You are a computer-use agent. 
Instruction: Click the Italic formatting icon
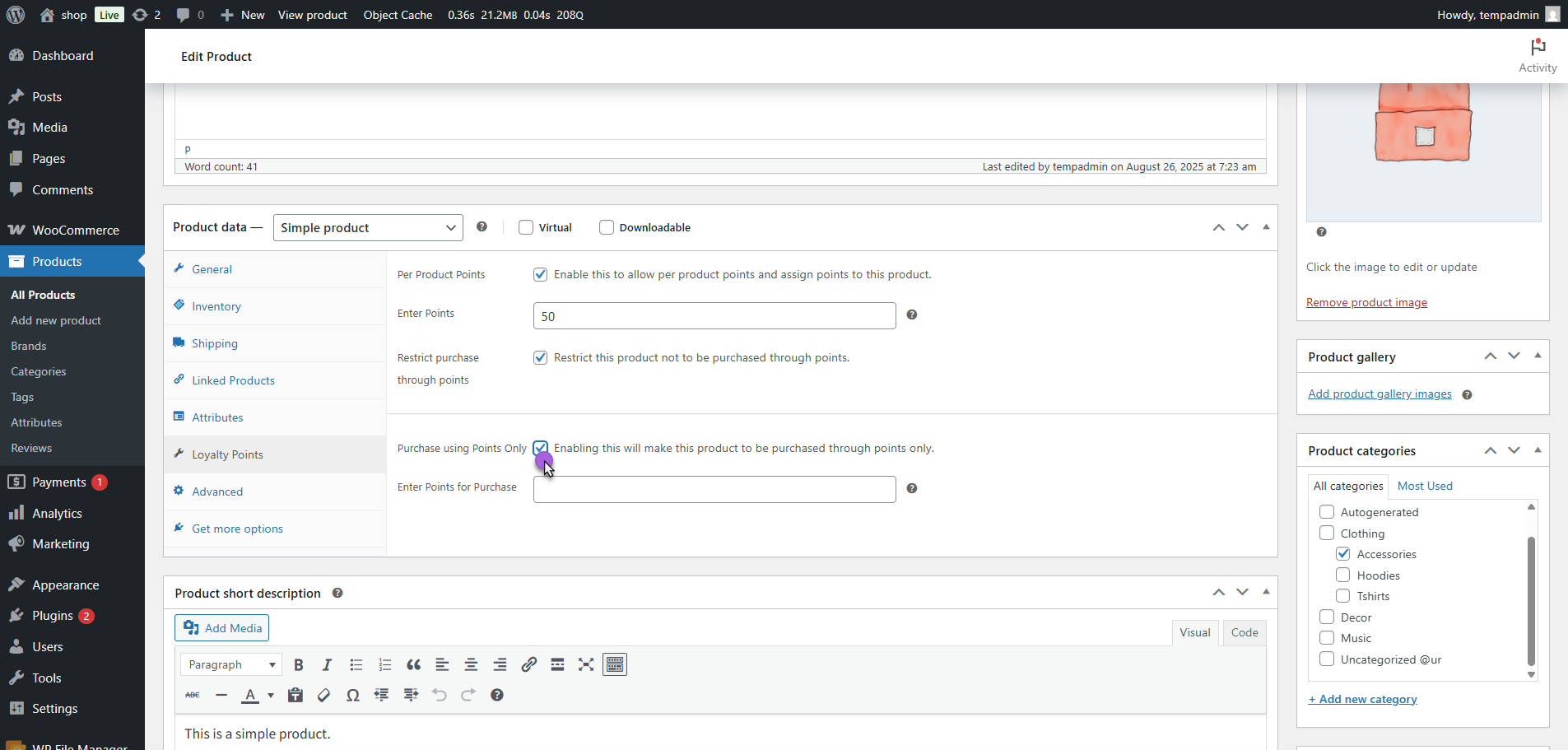click(x=327, y=665)
